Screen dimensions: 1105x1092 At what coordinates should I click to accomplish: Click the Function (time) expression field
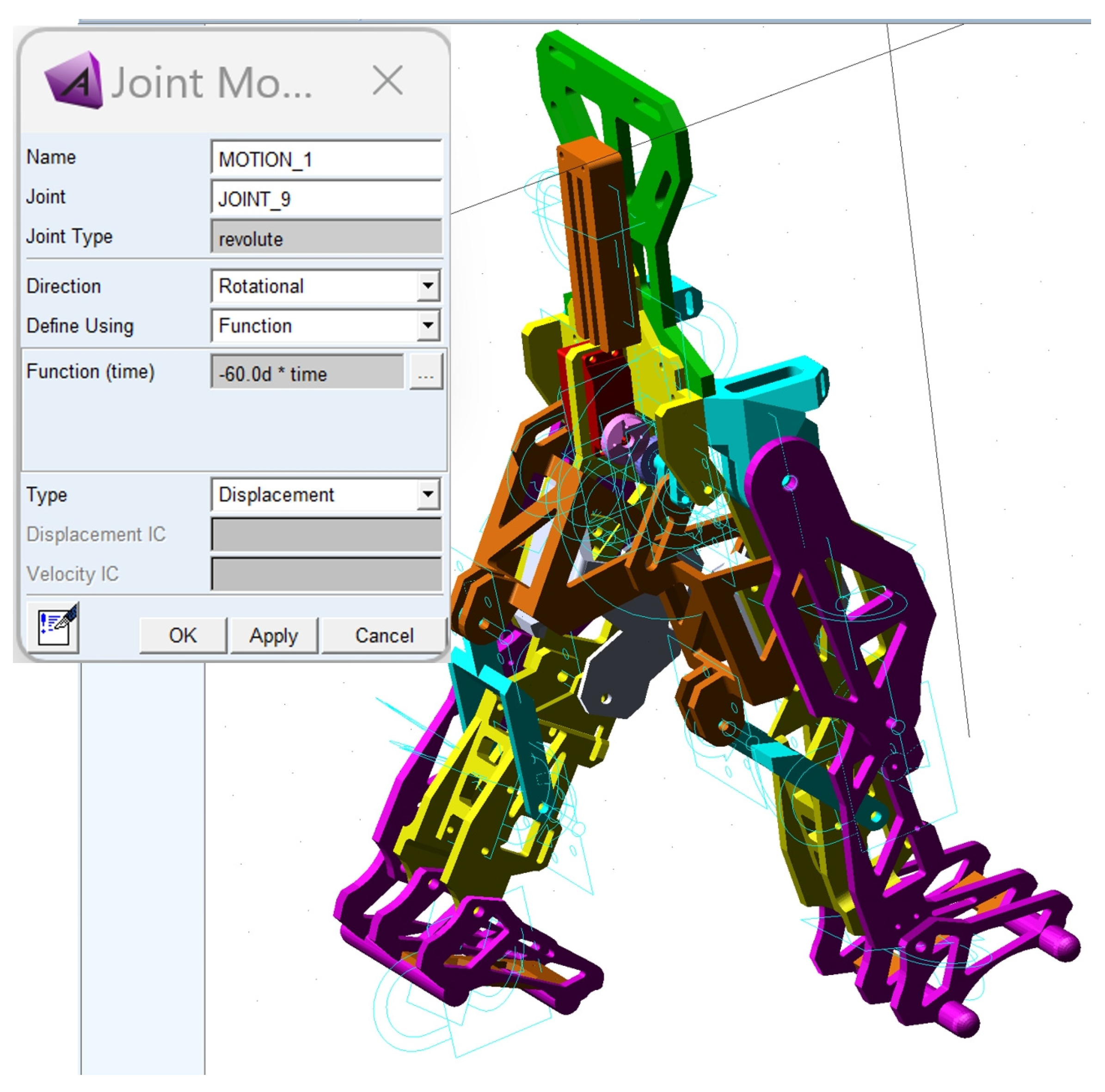tap(307, 373)
